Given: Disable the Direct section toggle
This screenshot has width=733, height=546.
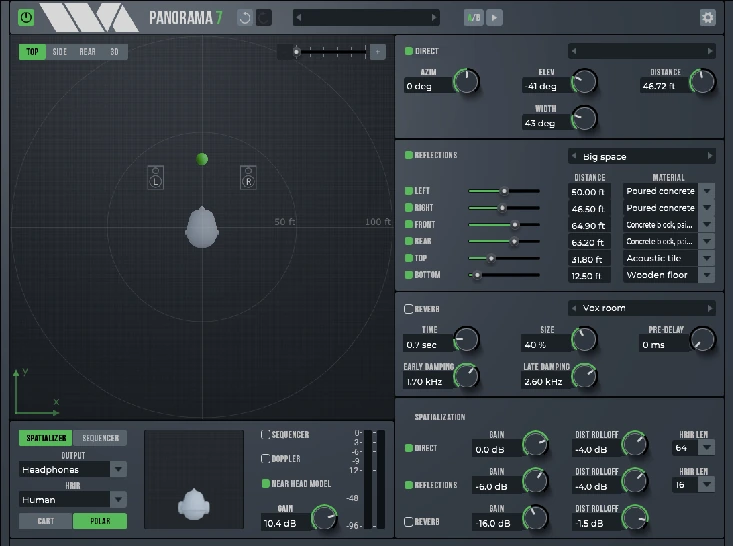Looking at the screenshot, I should click(409, 51).
